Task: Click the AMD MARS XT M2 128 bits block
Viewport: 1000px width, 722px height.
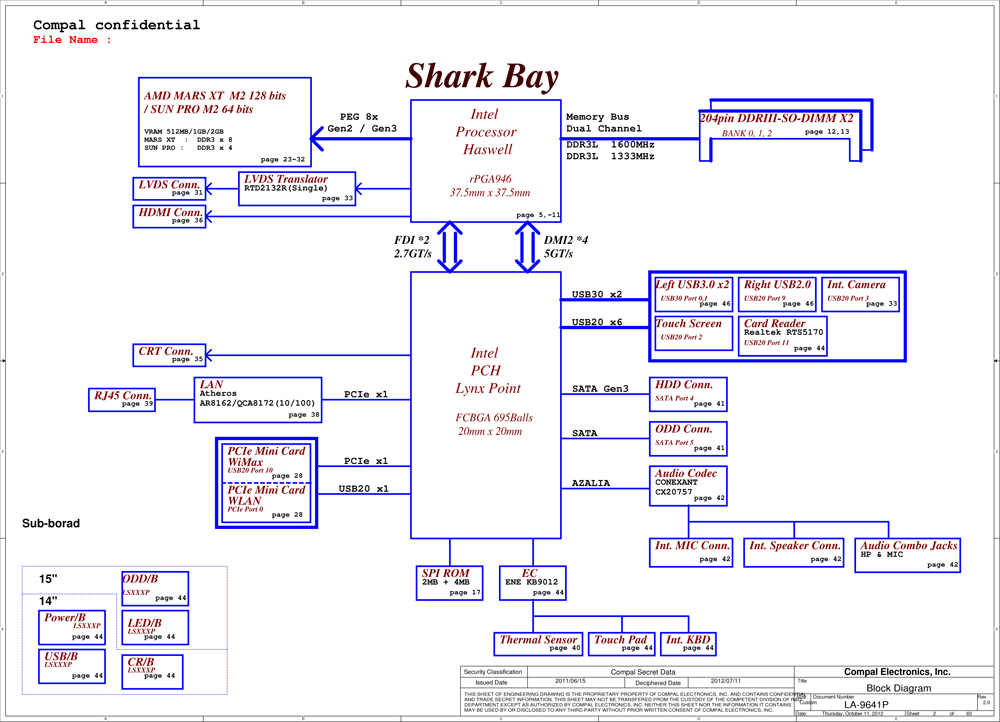Action: point(225,122)
